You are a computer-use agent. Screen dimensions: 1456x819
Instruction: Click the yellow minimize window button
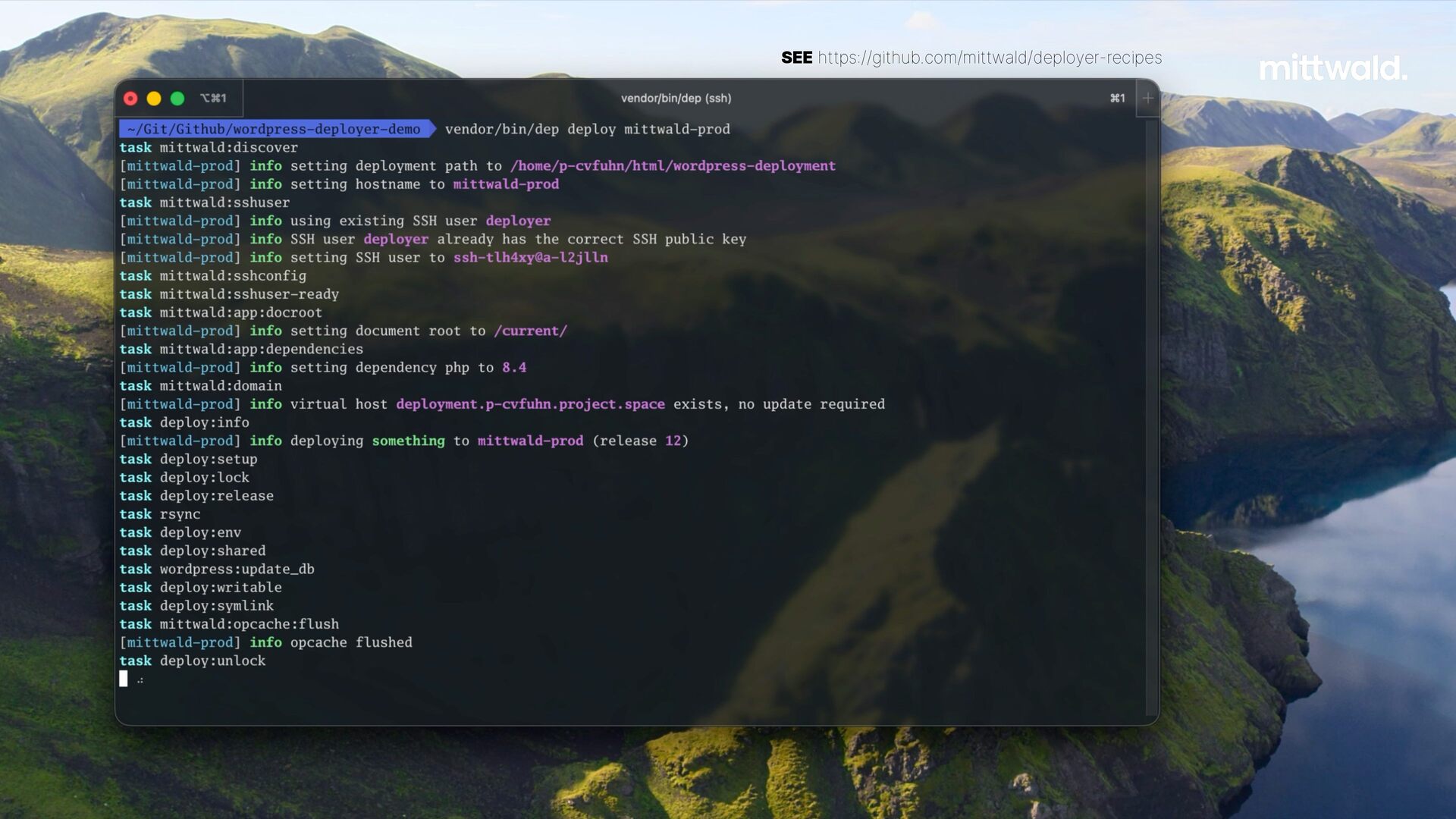[x=154, y=99]
